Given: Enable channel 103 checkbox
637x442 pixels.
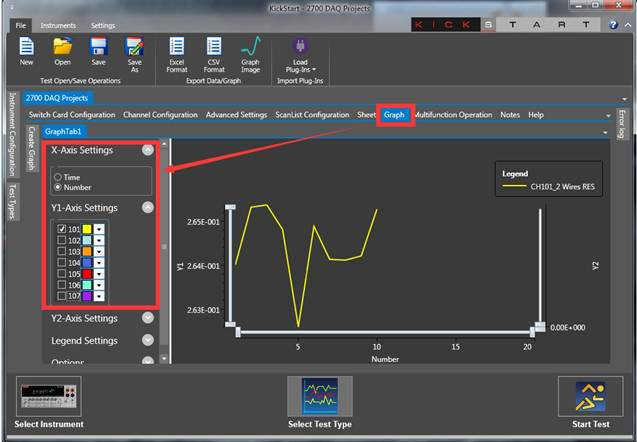Looking at the screenshot, I should (x=62, y=251).
